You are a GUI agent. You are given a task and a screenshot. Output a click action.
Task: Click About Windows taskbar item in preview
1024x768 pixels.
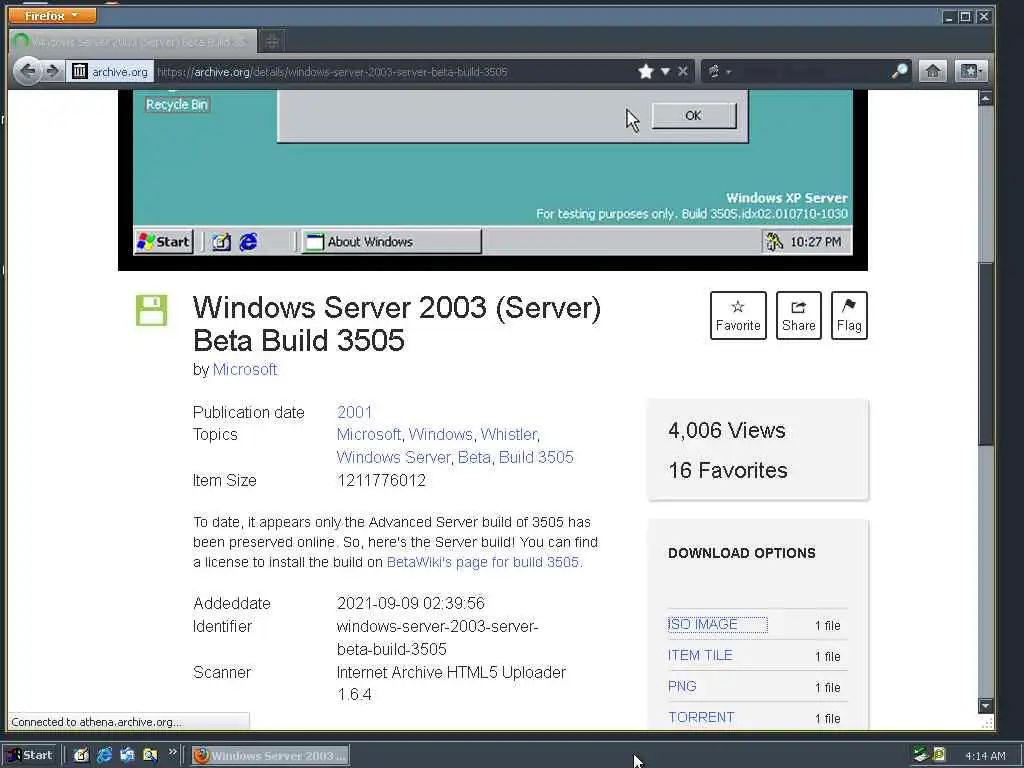point(391,242)
